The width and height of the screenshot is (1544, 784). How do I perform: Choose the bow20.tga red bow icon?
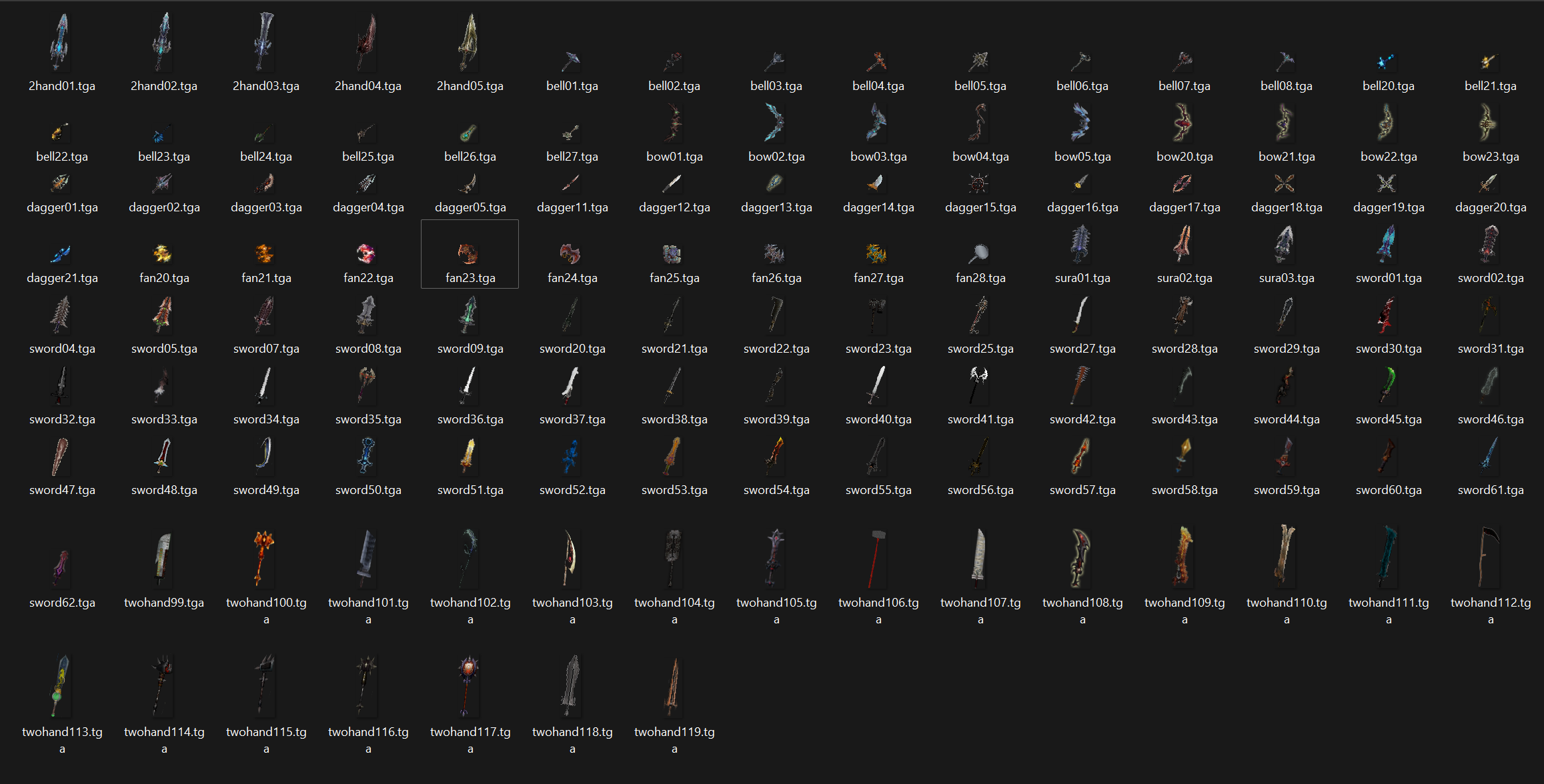[1183, 123]
